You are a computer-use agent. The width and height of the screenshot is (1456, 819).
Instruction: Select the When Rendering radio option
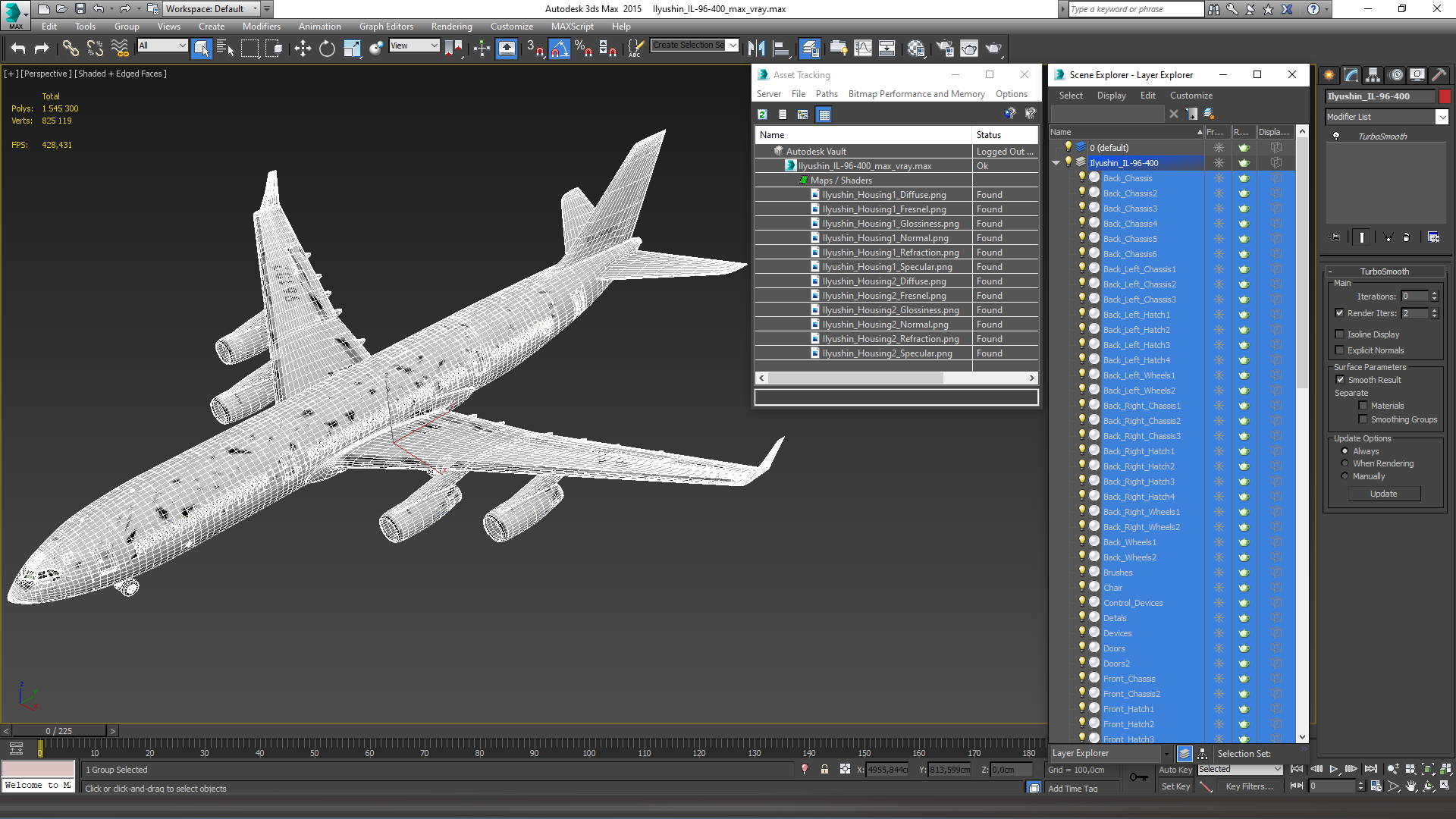1345,463
